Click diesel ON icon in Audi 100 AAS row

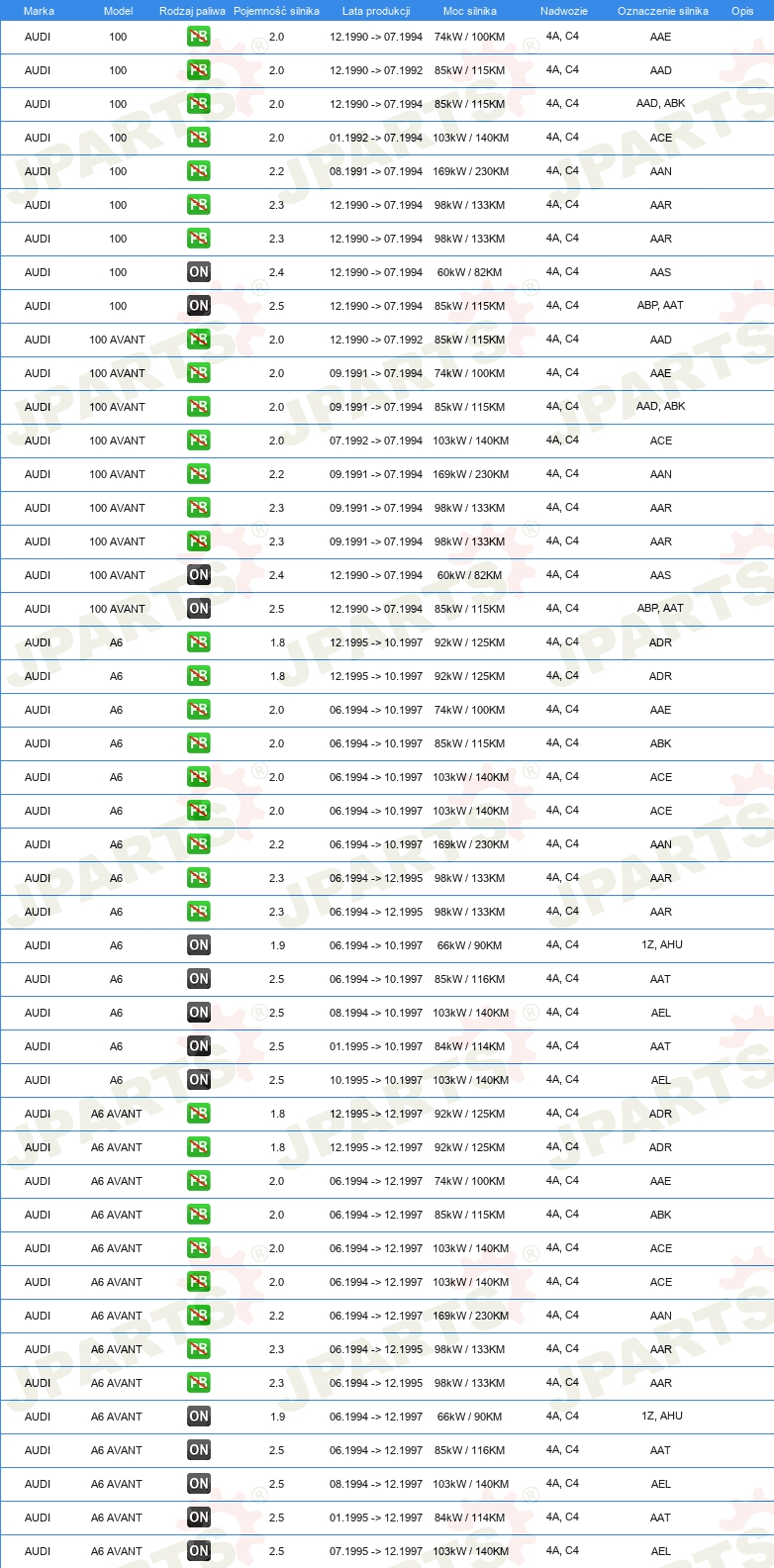[199, 272]
